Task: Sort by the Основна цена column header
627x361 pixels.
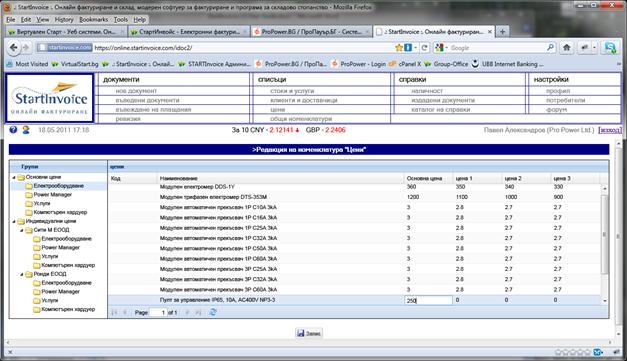Action: 428,178
